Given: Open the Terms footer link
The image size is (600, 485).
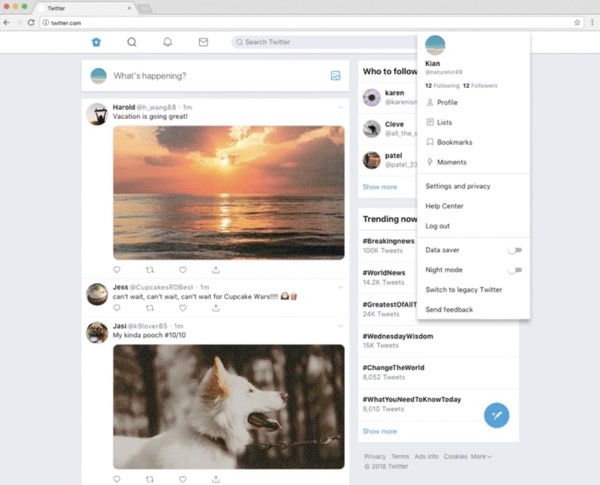Looking at the screenshot, I should (400, 457).
